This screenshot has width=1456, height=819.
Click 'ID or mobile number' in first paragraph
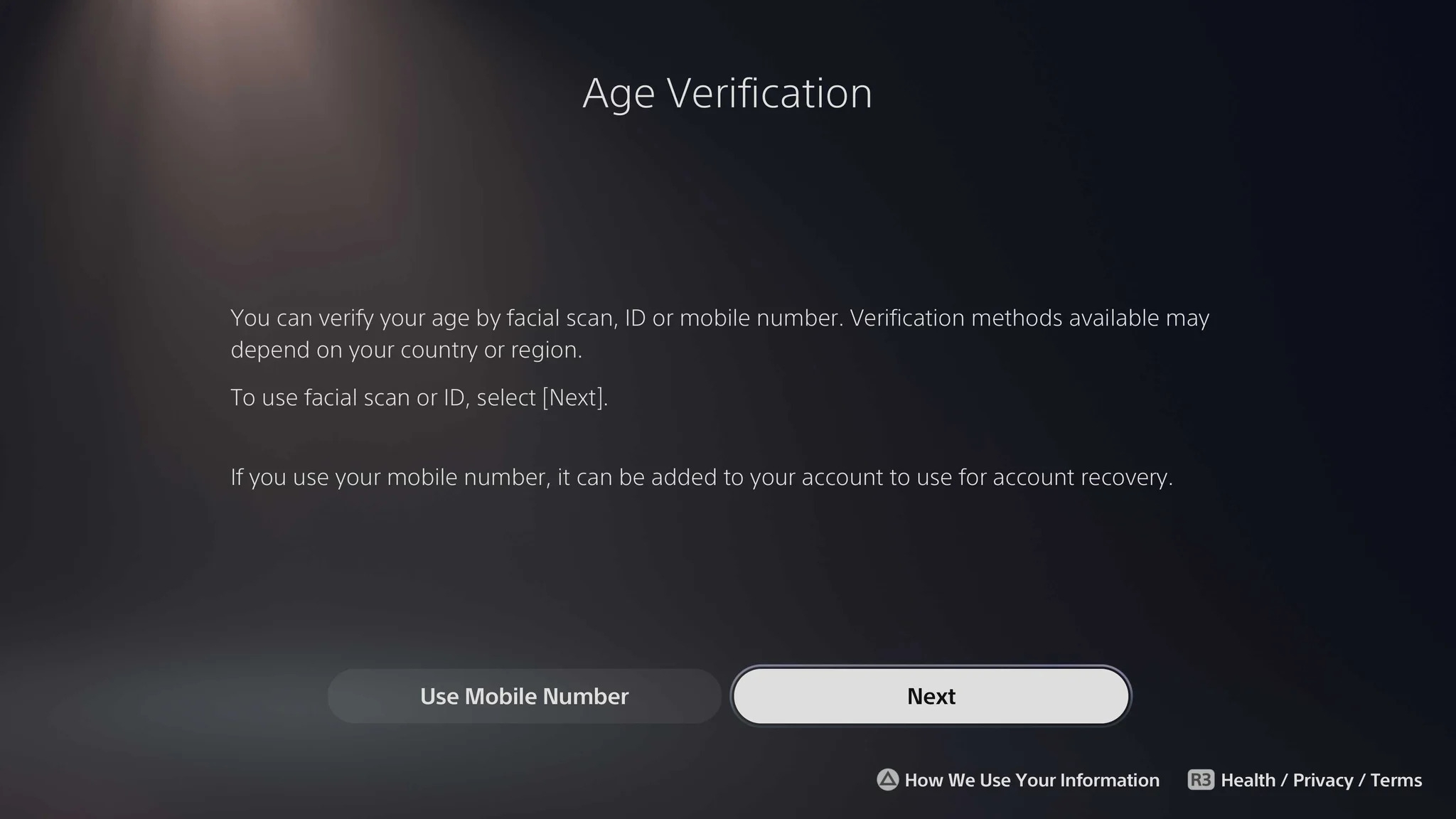(733, 318)
